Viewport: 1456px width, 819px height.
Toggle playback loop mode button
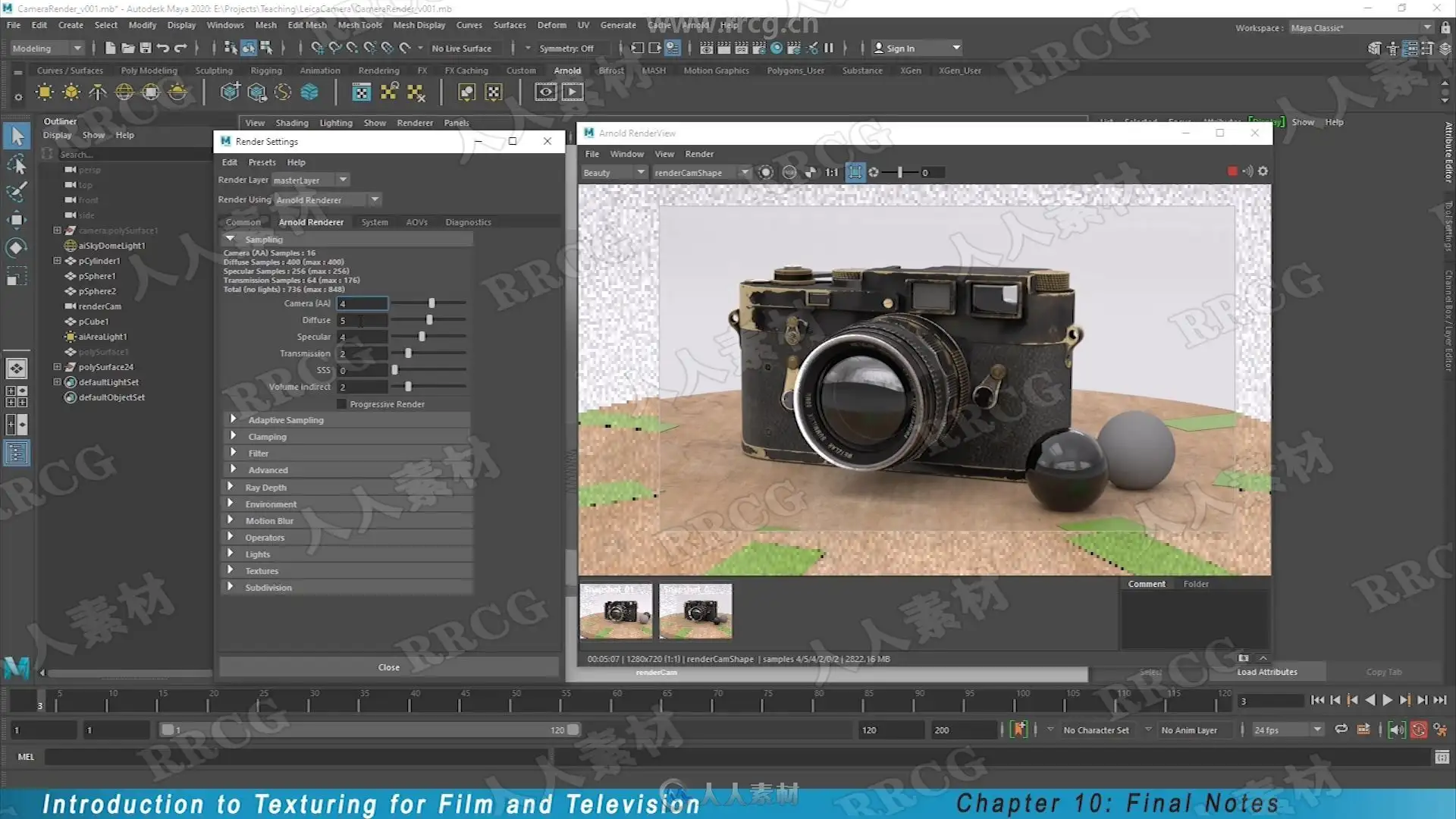(x=1341, y=730)
